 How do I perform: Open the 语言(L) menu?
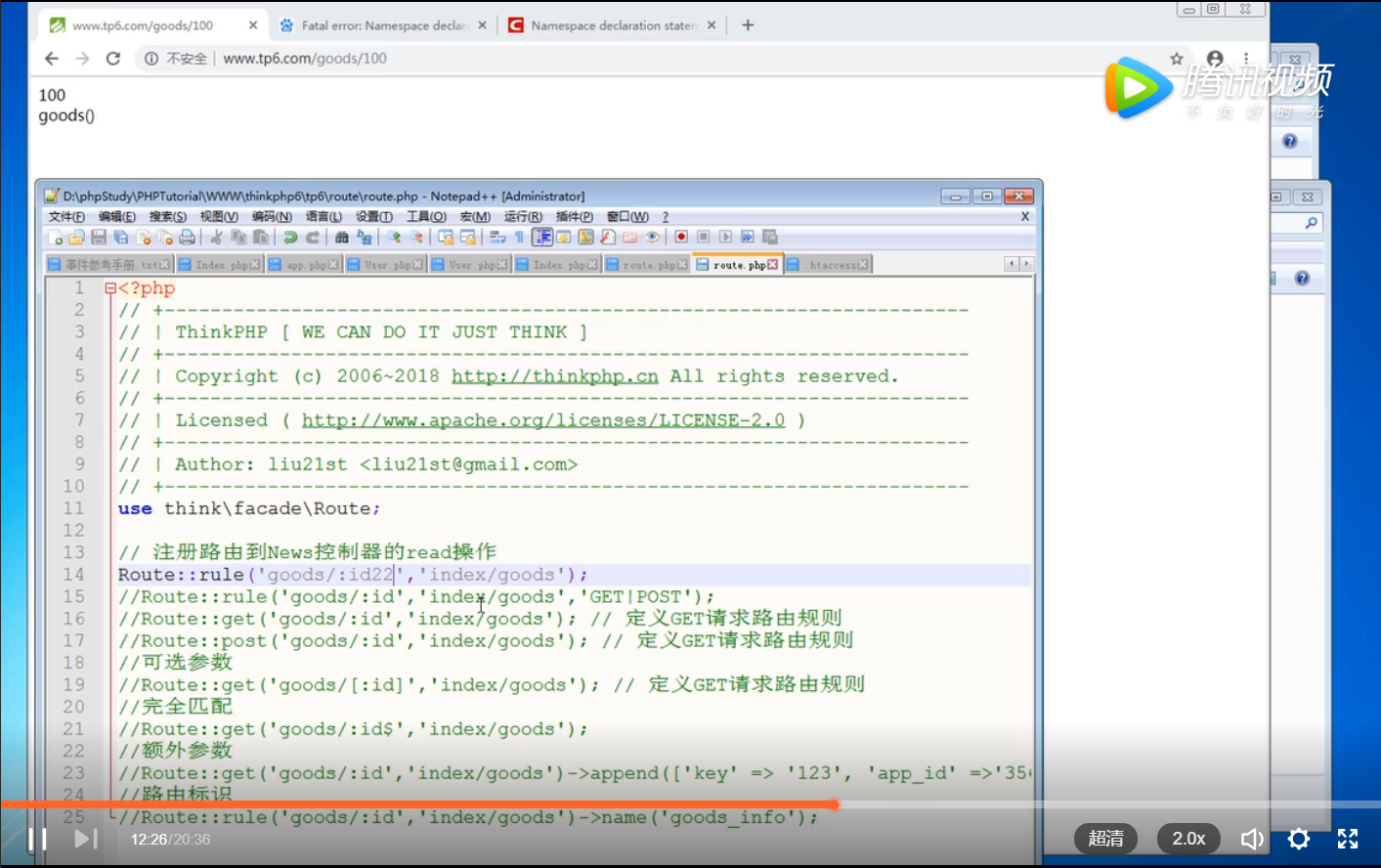324,216
